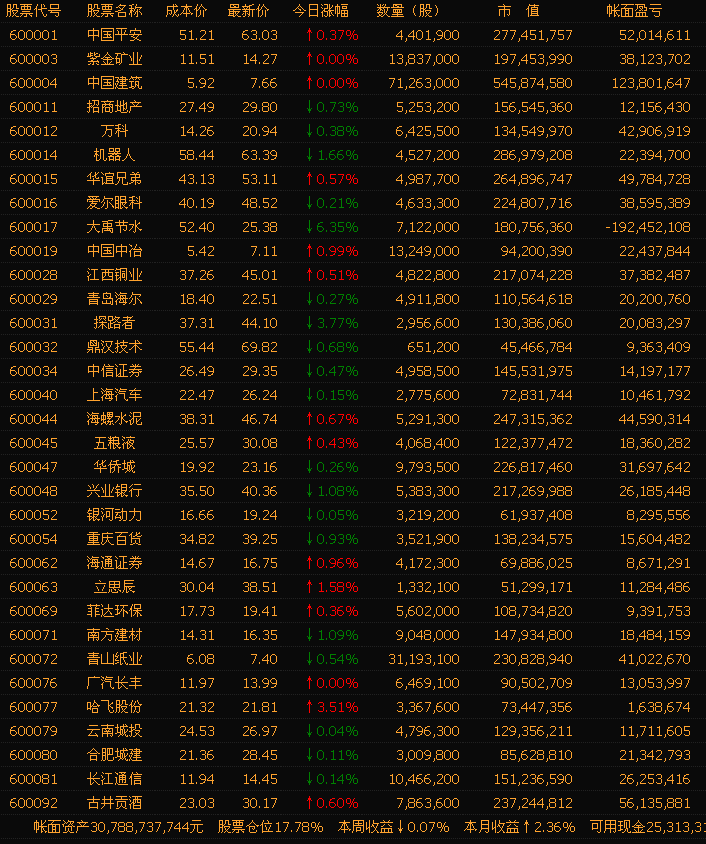Select stock code 600019
The height and width of the screenshot is (844, 706).
[x=33, y=251]
